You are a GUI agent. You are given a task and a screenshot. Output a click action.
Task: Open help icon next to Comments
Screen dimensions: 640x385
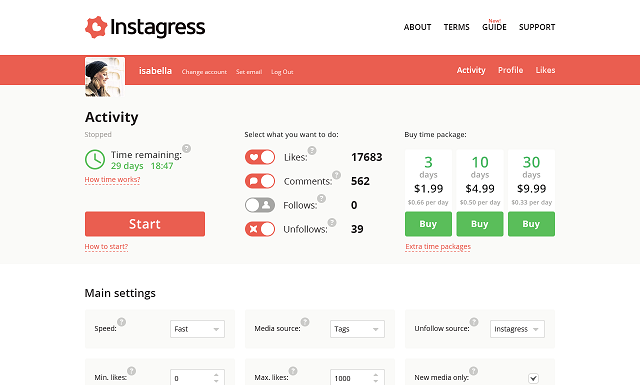[x=336, y=175]
